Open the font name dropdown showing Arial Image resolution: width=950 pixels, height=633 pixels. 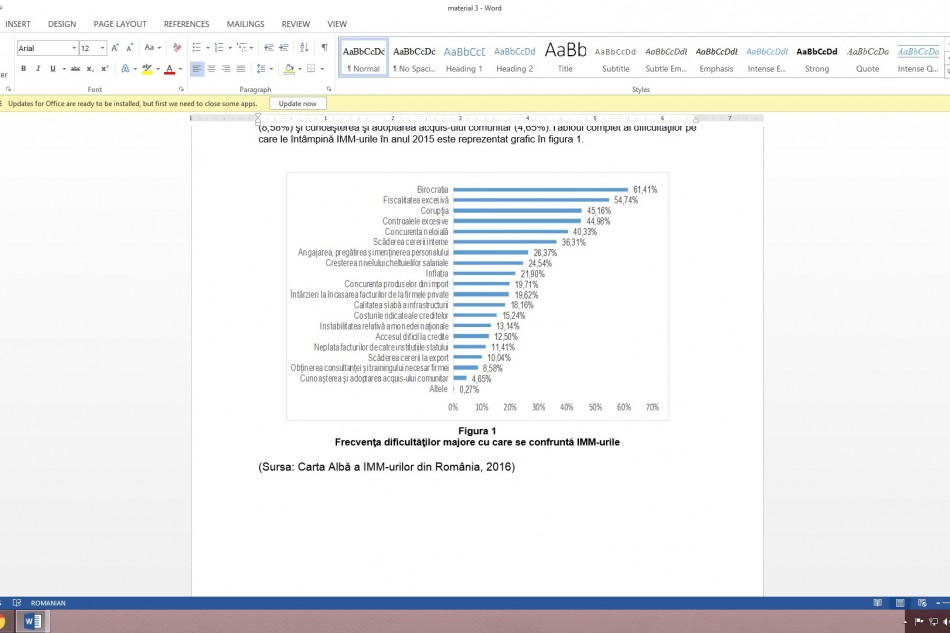[x=74, y=48]
